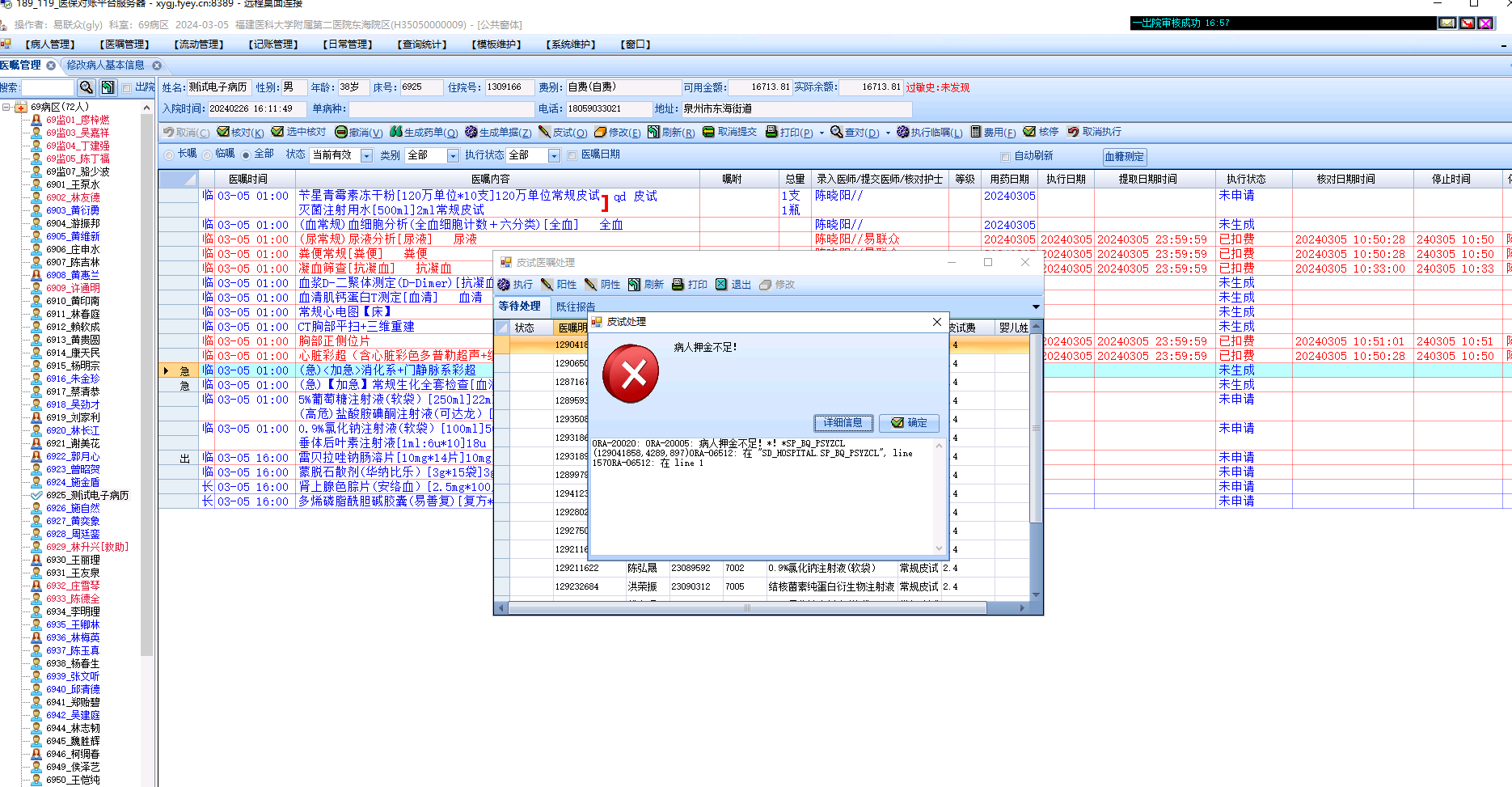This screenshot has width=1512, height=787.
Task: Switch to 修改病人基本信息 tab
Action: pyautogui.click(x=105, y=65)
